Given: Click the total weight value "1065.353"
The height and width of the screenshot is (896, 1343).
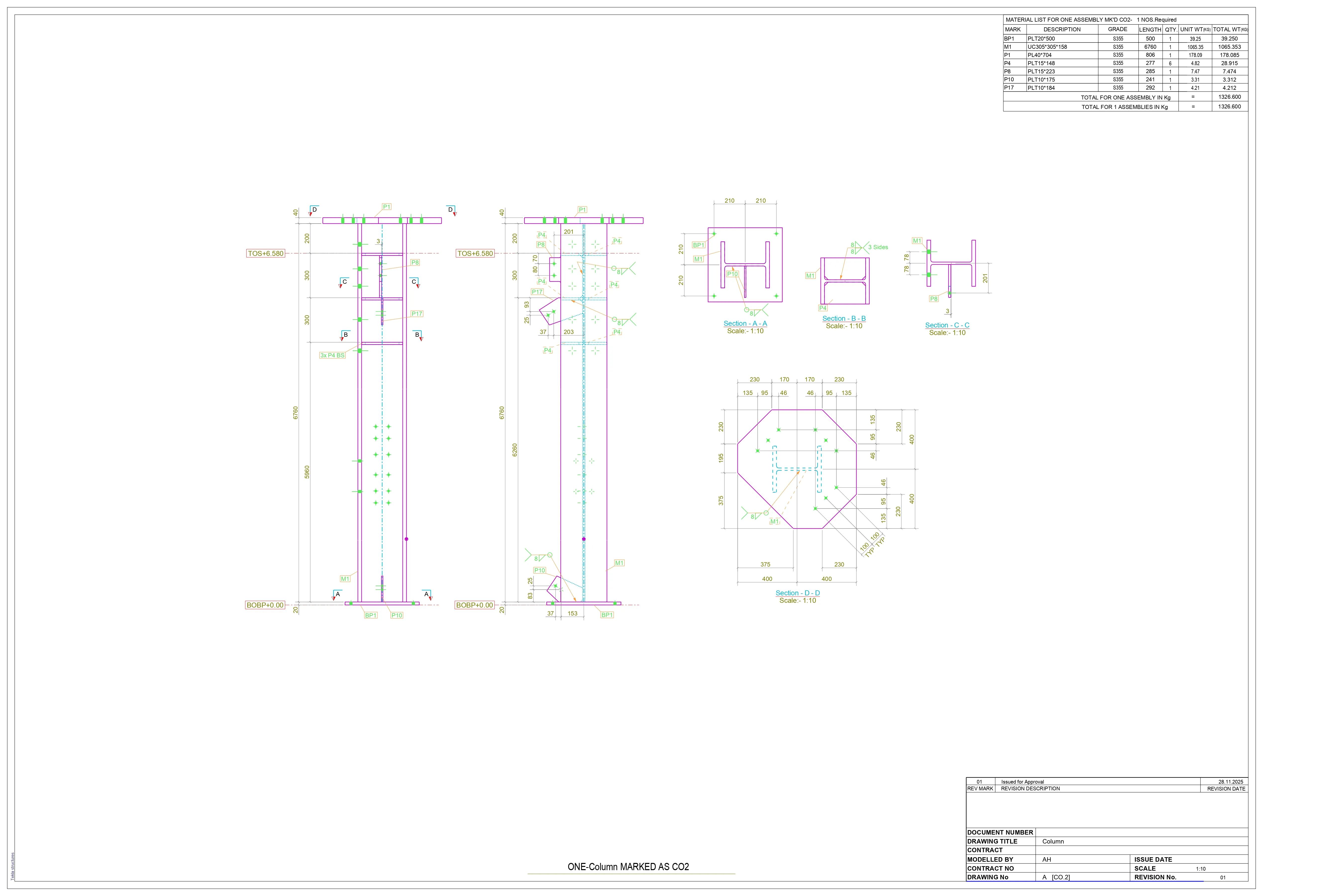Looking at the screenshot, I should [x=1229, y=47].
